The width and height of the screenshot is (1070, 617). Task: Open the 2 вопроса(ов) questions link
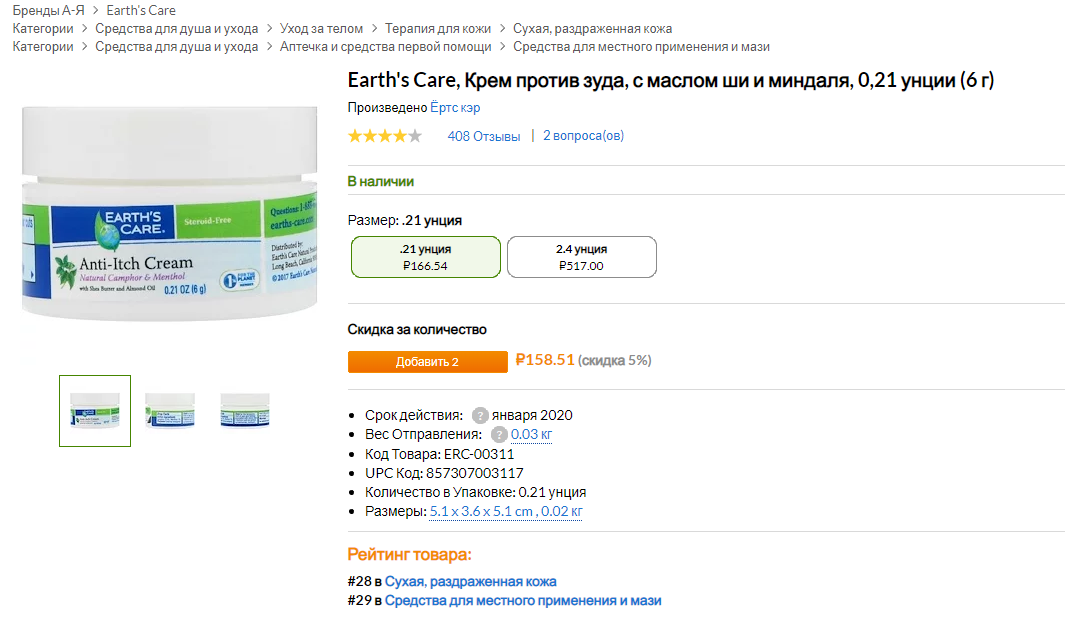pyautogui.click(x=583, y=136)
